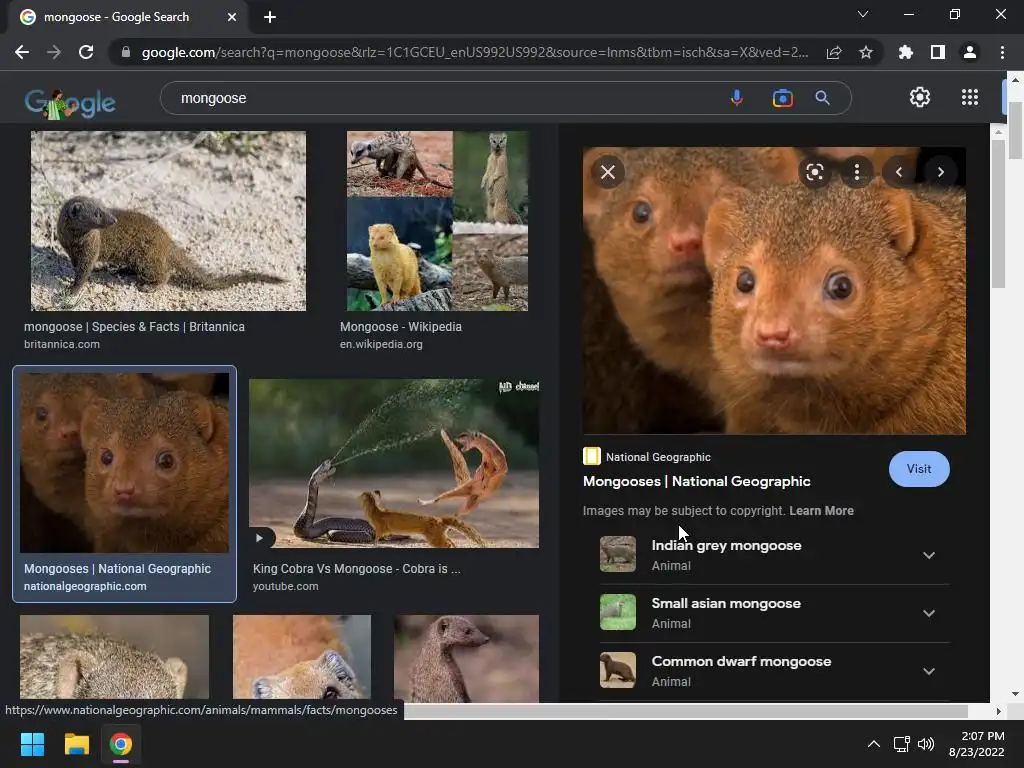Click Common dwarf mongoose thumbnail image
This screenshot has width=1024, height=768.
pyautogui.click(x=618, y=670)
